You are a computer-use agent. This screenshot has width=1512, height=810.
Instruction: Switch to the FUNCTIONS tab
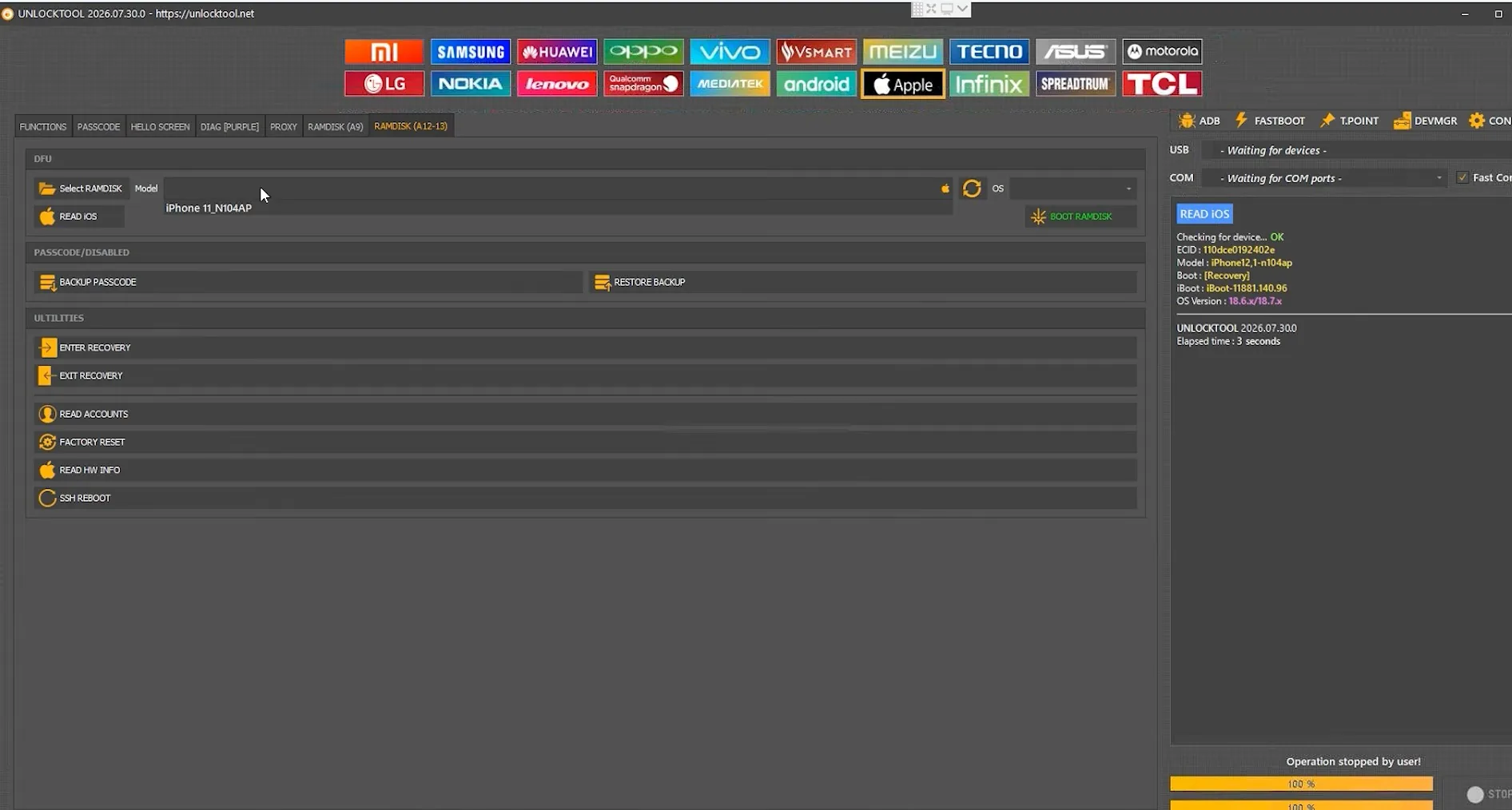click(x=43, y=126)
